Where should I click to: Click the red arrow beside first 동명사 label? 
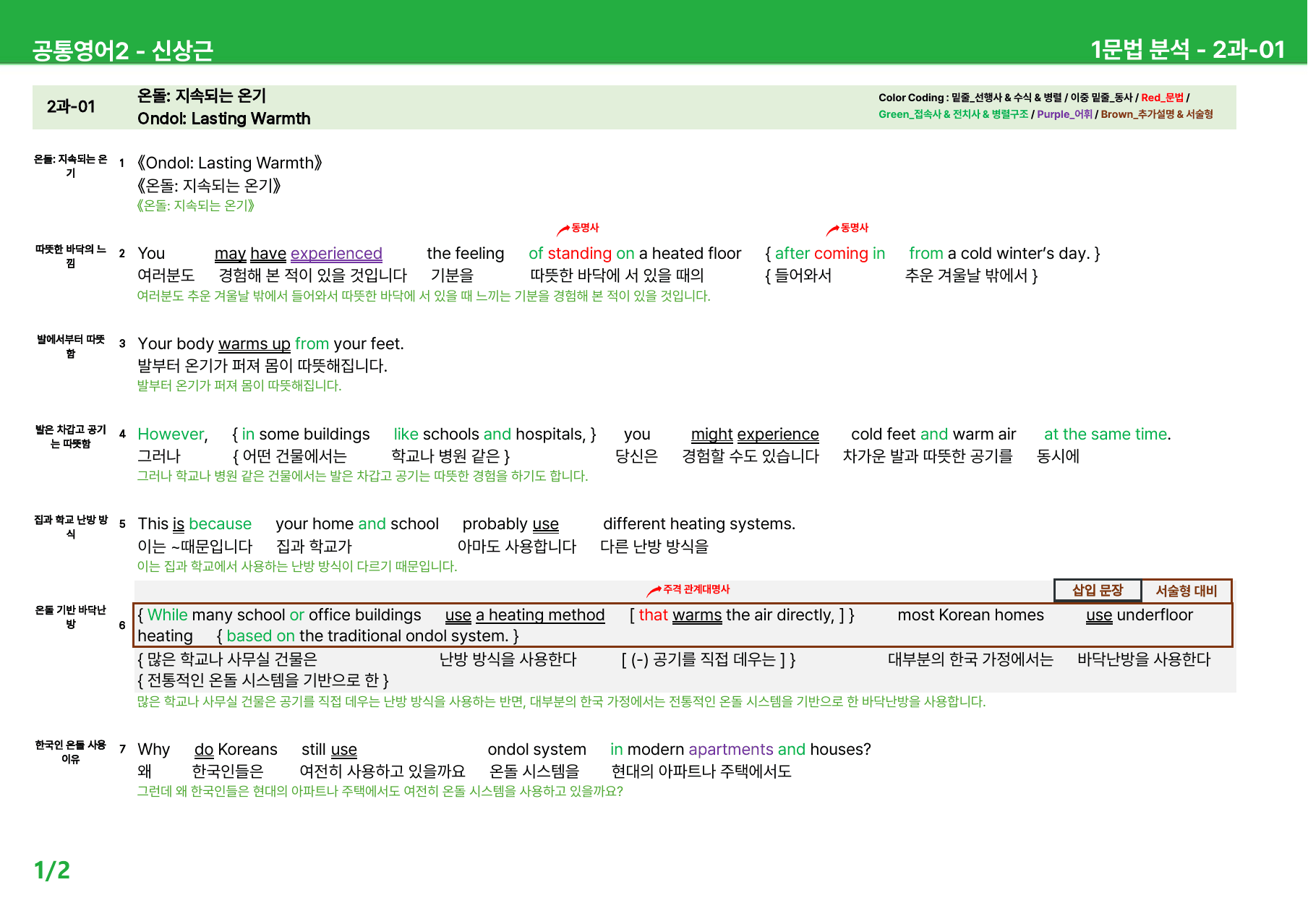tap(563, 230)
